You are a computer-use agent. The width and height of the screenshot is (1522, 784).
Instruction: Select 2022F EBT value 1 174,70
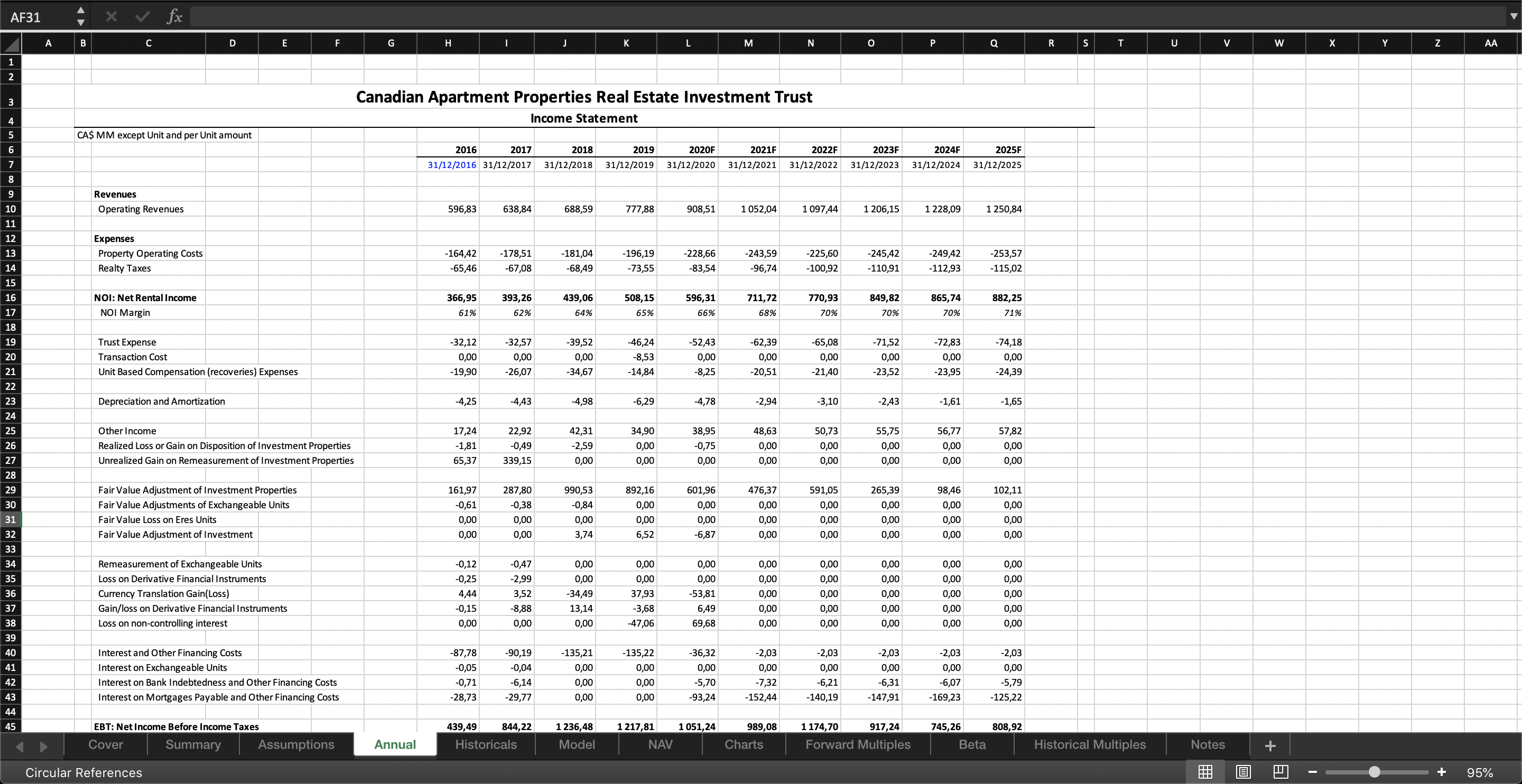tap(810, 727)
